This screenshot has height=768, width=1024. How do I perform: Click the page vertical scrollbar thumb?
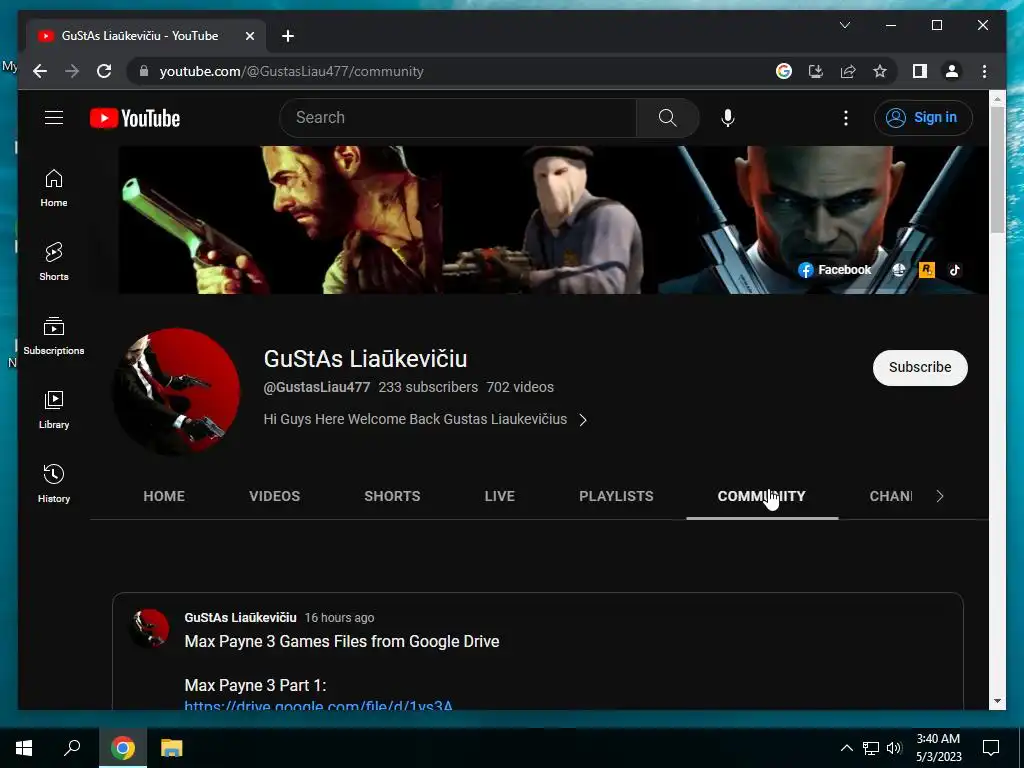coord(997,169)
